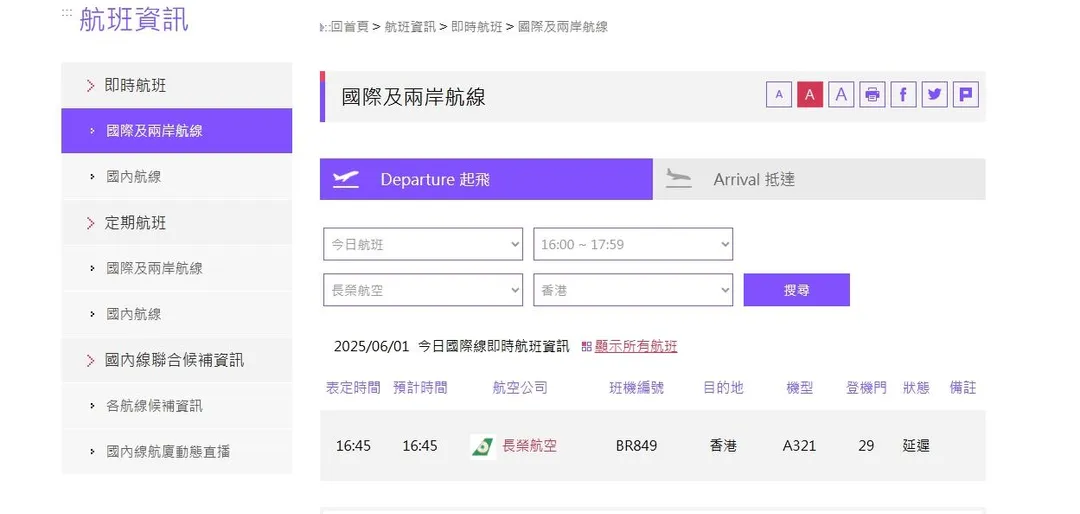Click the 備註 column header
The image size is (1080, 514).
963,388
